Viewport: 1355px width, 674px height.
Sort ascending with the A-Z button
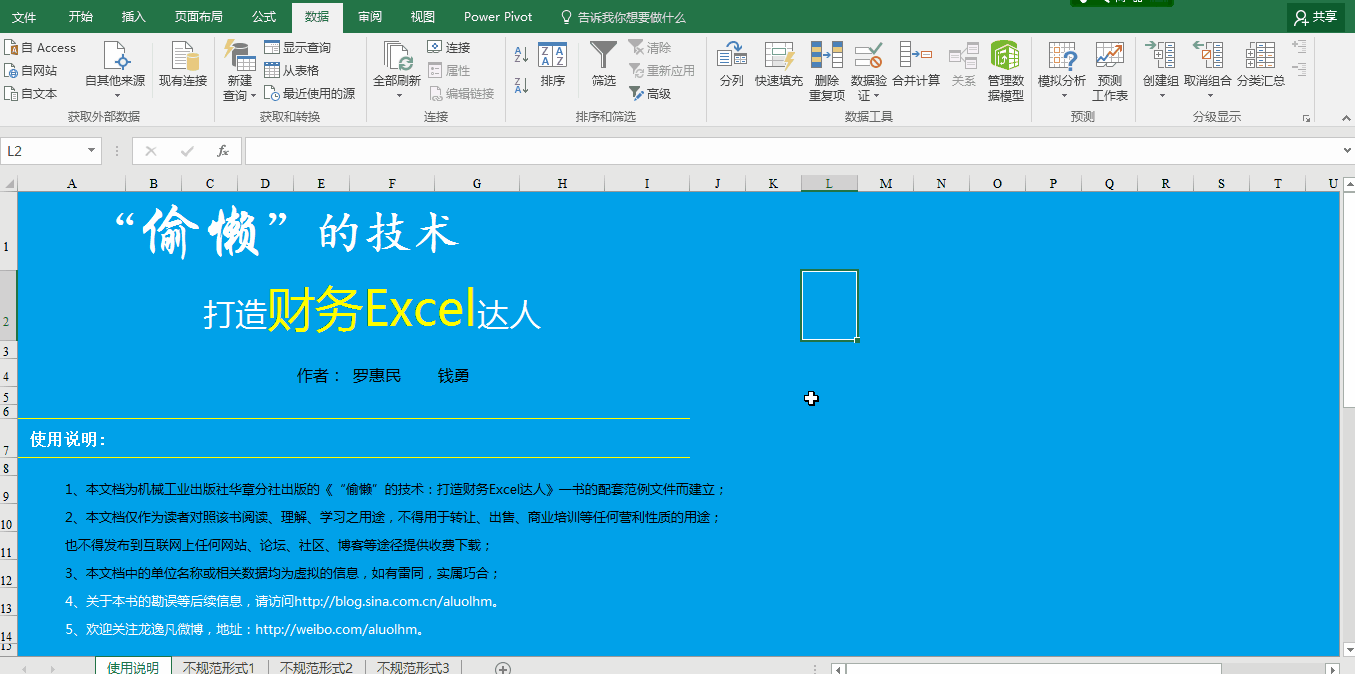point(521,54)
